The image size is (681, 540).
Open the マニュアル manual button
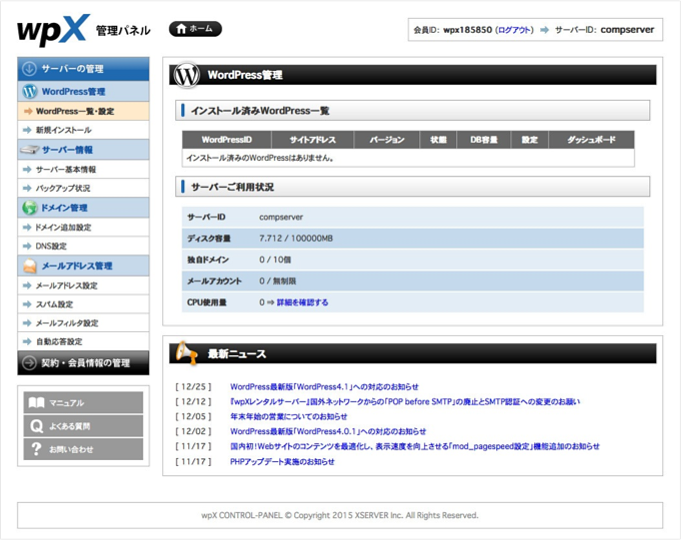point(83,403)
